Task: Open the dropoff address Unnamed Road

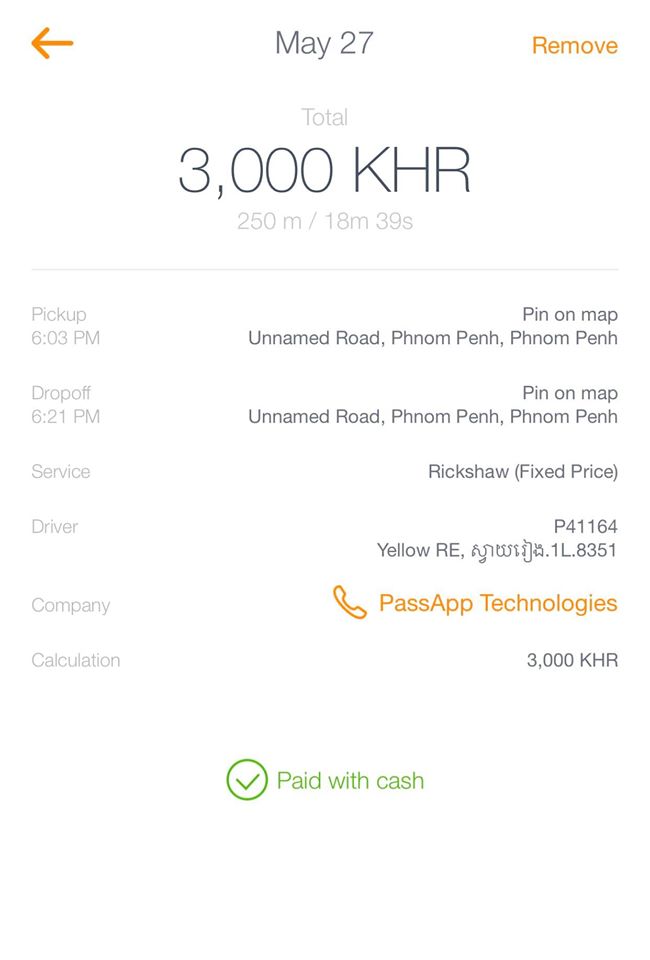Action: (x=433, y=416)
